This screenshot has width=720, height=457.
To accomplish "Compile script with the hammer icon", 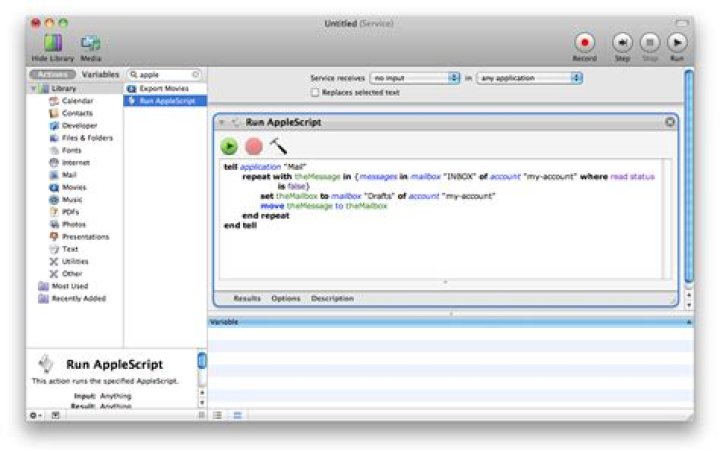I will [278, 146].
